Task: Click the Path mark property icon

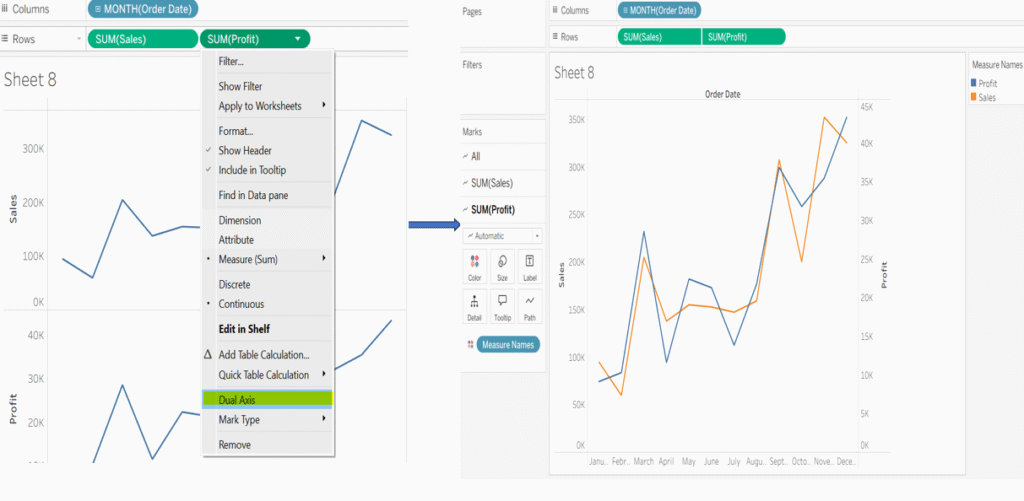Action: pos(529,303)
